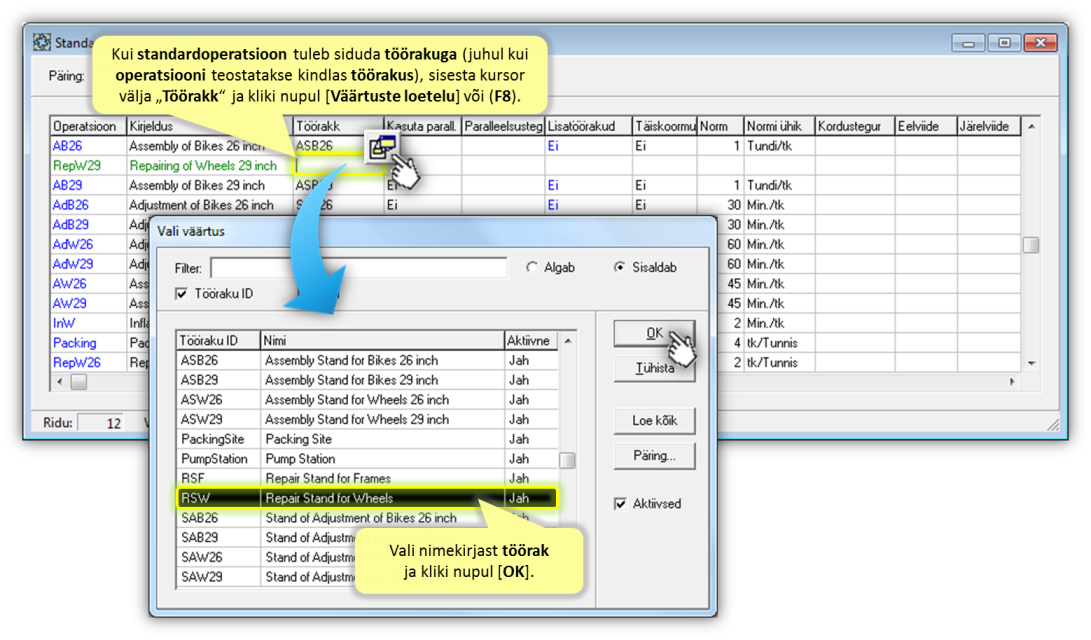
Task: Click the Väärtuste loetelu value list icon
Action: (x=382, y=147)
